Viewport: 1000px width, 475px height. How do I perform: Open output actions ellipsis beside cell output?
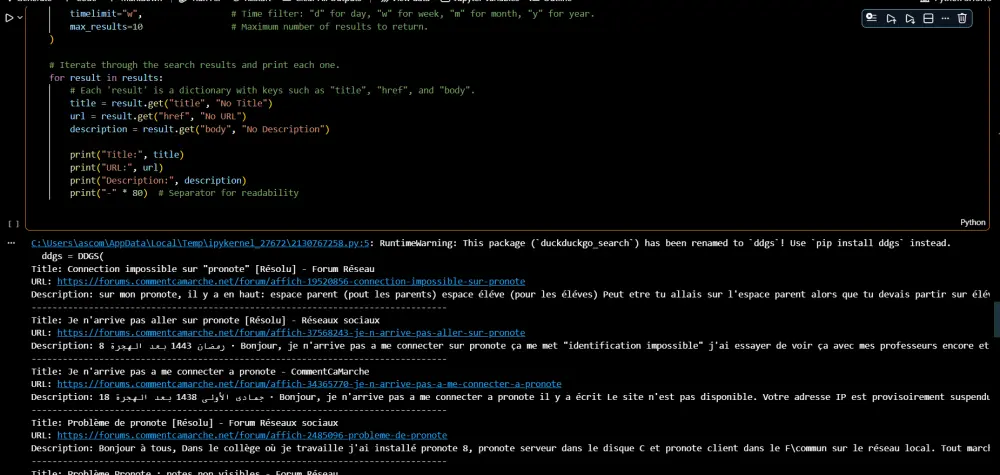[12, 244]
